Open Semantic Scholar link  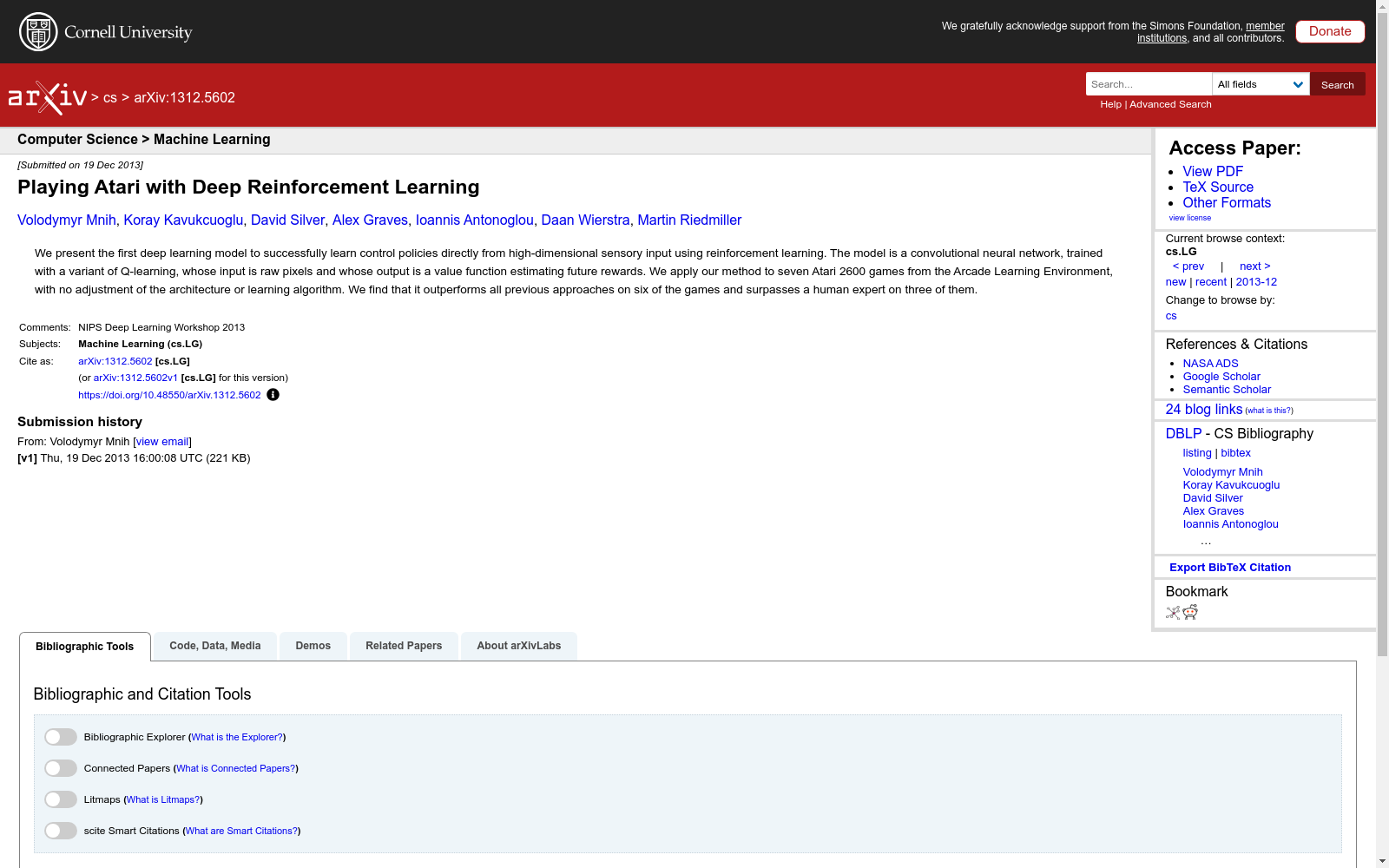(1227, 390)
